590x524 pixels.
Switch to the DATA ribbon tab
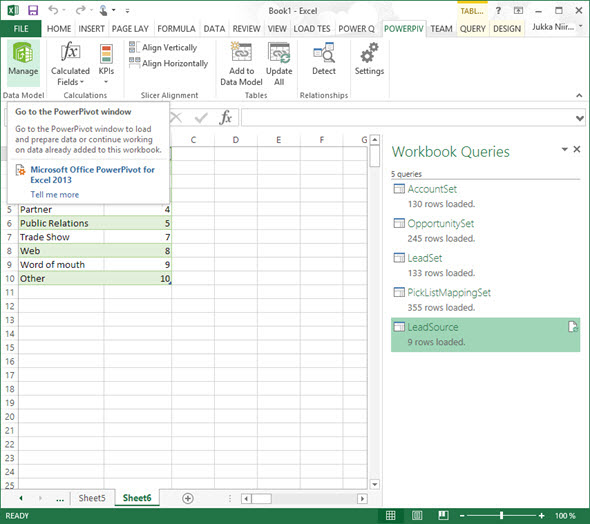pyautogui.click(x=214, y=29)
